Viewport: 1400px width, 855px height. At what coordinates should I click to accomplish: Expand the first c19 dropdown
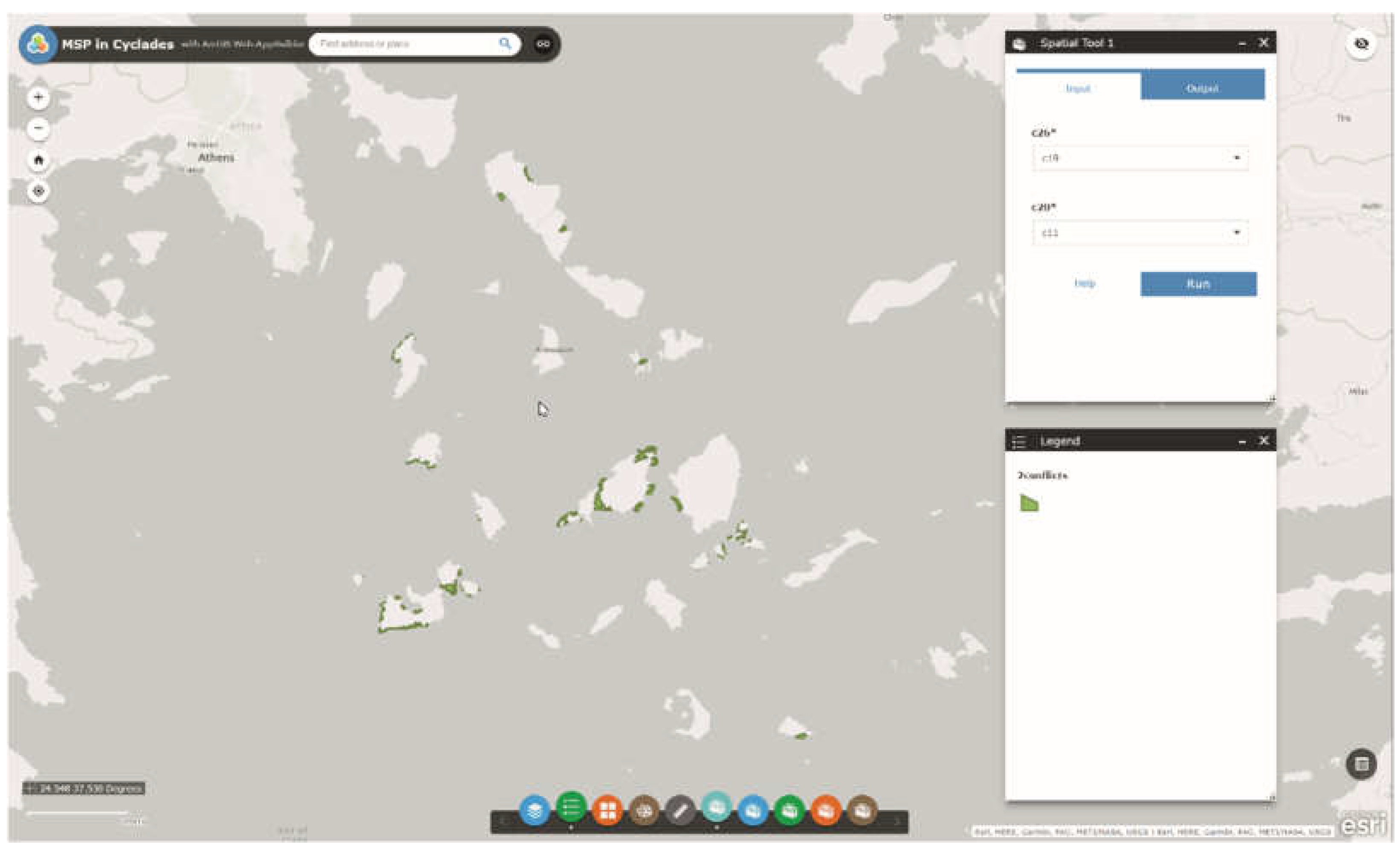click(1140, 158)
